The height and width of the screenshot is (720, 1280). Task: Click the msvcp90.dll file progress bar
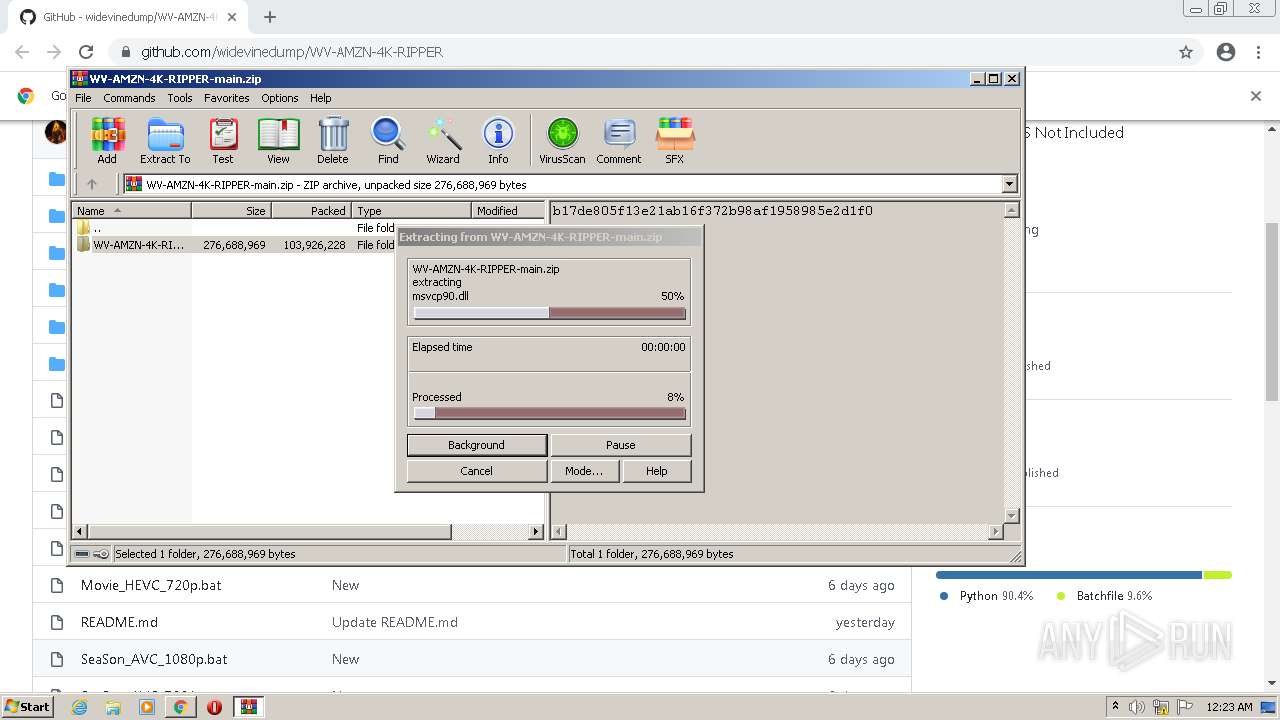click(549, 313)
